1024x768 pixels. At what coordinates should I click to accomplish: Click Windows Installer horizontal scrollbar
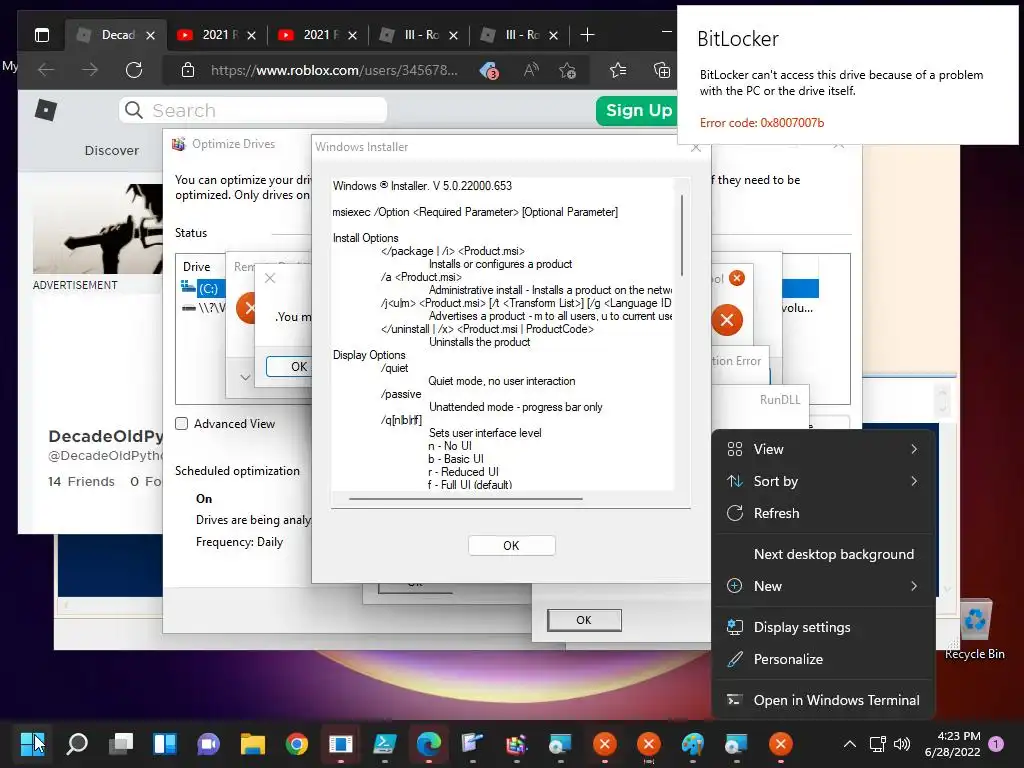point(466,499)
